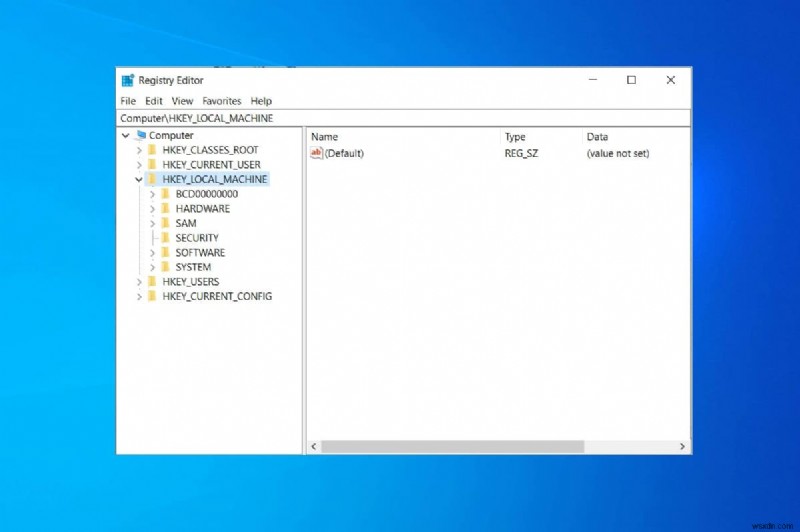This screenshot has width=800, height=532.
Task: Expand the HKEY_CLASSES_ROOT key
Action: point(139,150)
